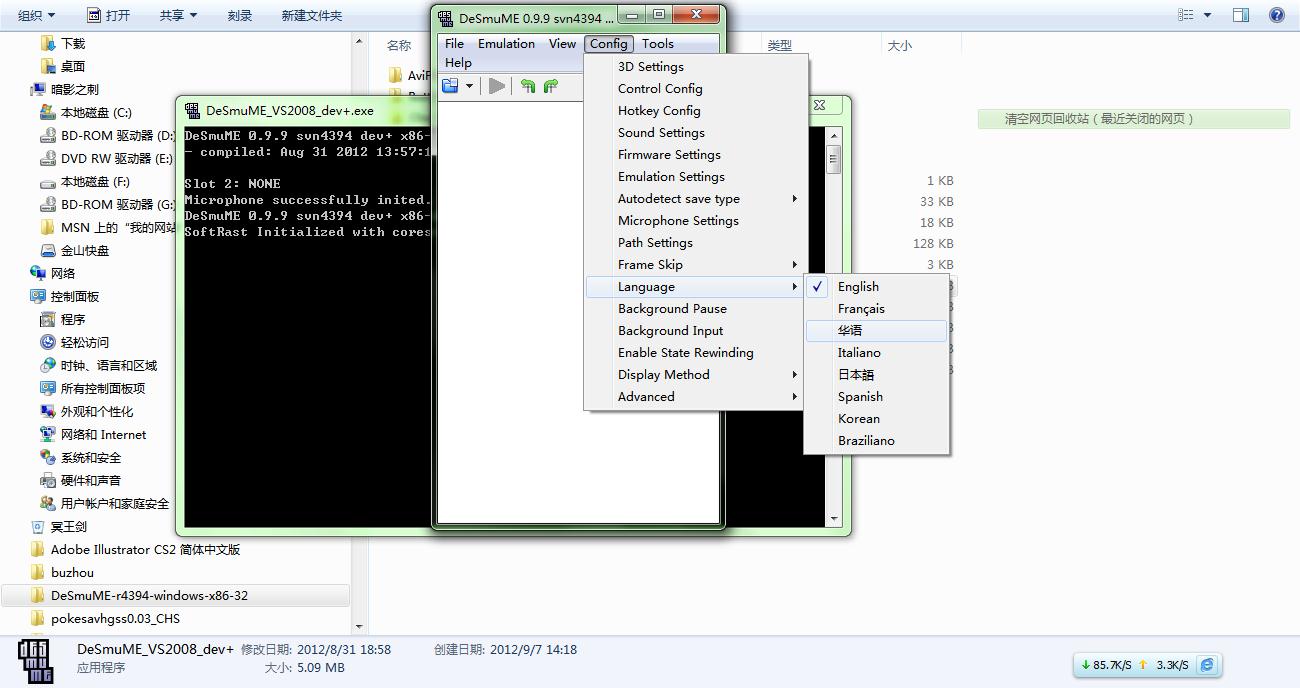The image size is (1300, 688).
Task: Click the Explorer change view icon
Action: click(1186, 15)
